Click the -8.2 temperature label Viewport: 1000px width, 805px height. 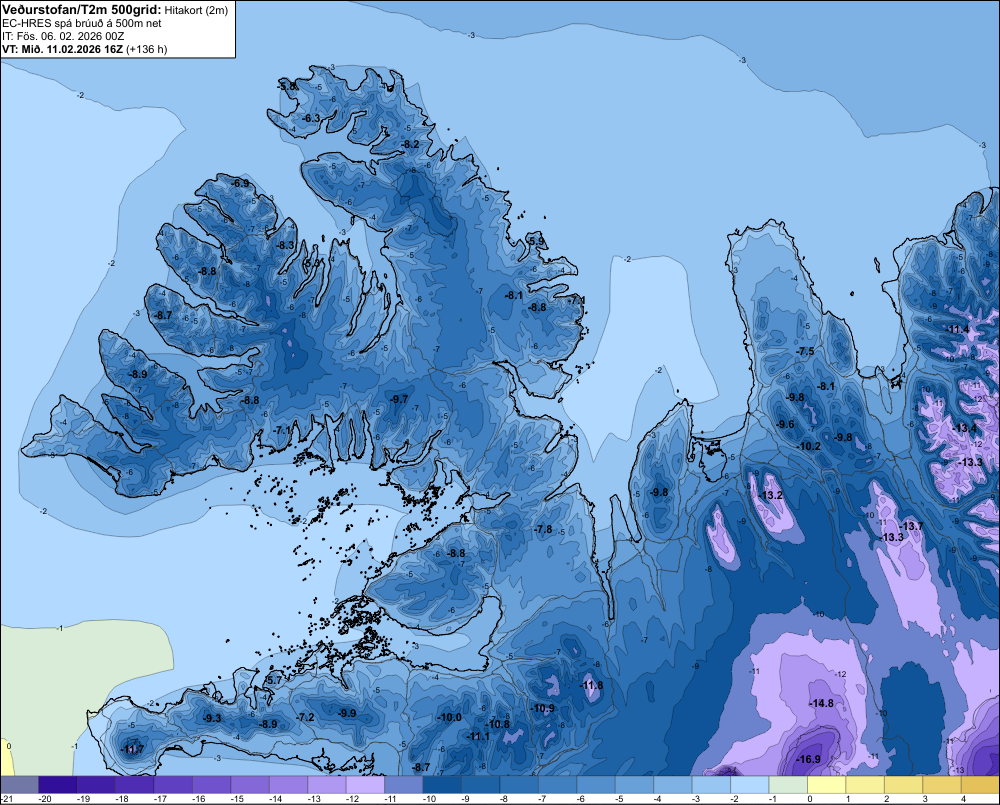click(411, 144)
